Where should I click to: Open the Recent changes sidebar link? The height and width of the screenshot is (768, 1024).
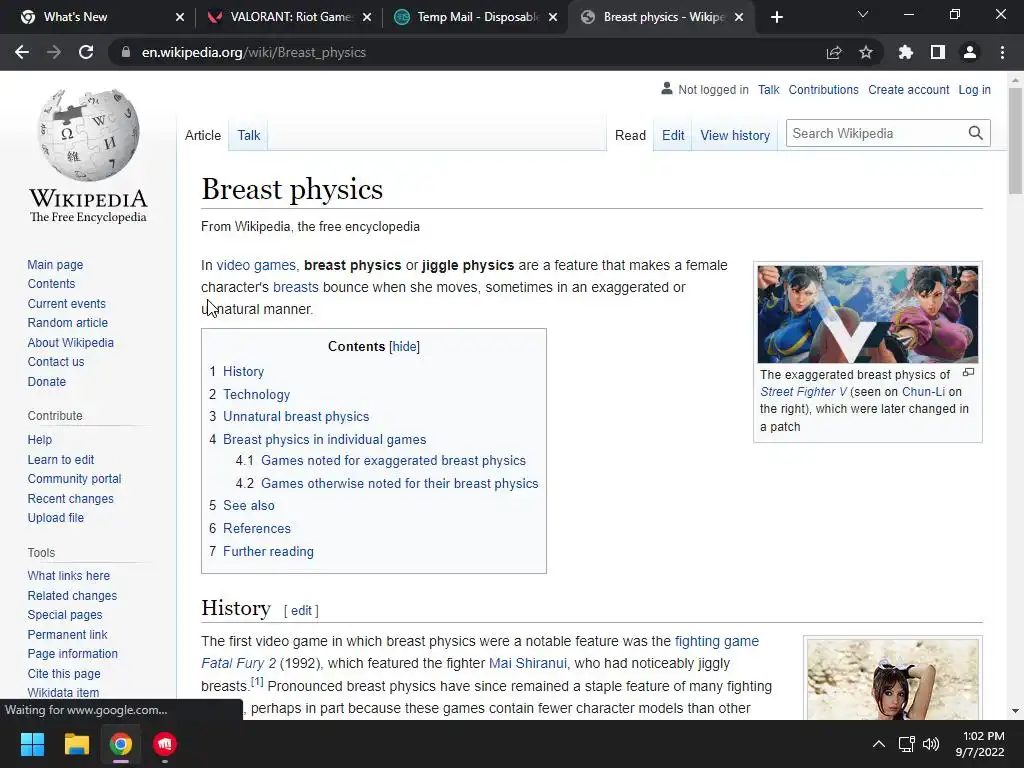coord(71,498)
